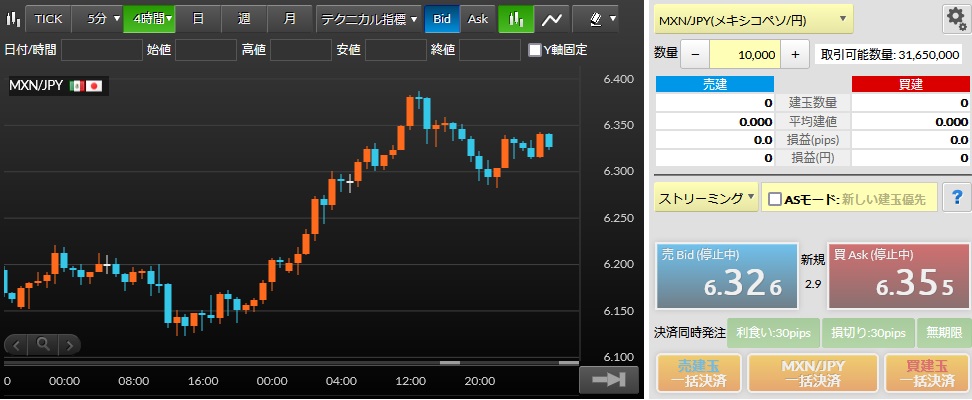972x400 pixels.
Task: Switch chart to Bid prices
Action: [x=442, y=19]
